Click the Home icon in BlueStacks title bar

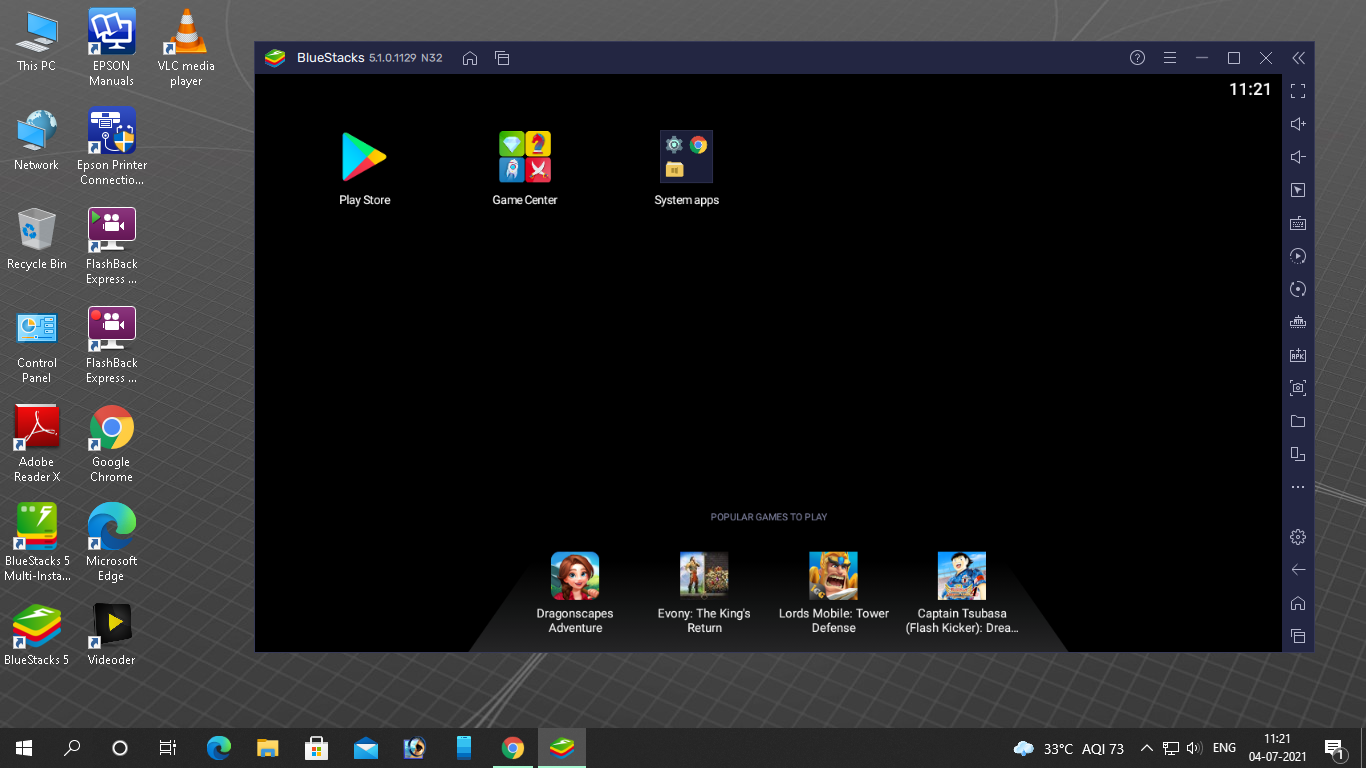click(x=470, y=58)
